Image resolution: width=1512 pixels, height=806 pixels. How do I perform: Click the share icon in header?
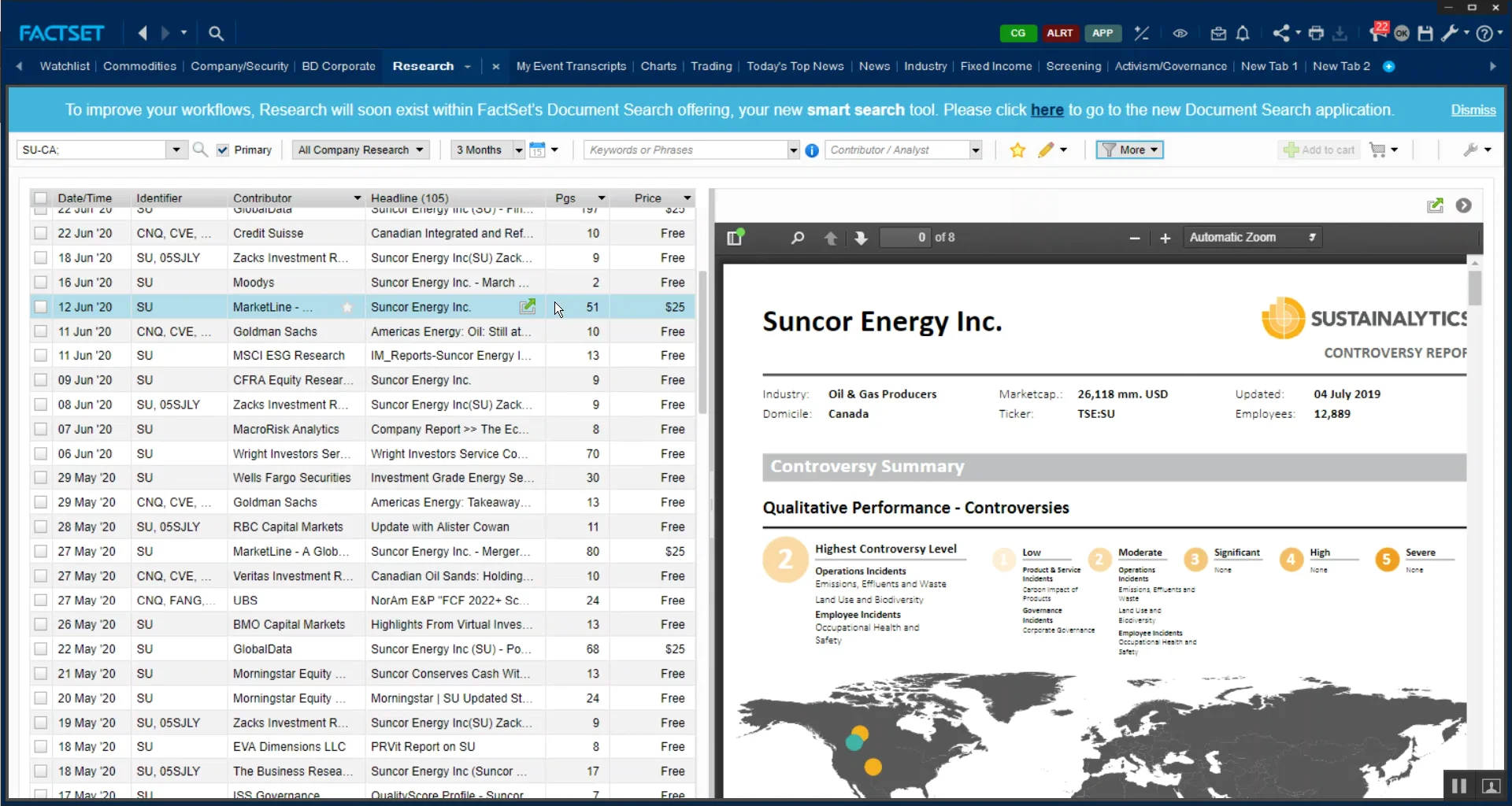pyautogui.click(x=1281, y=33)
